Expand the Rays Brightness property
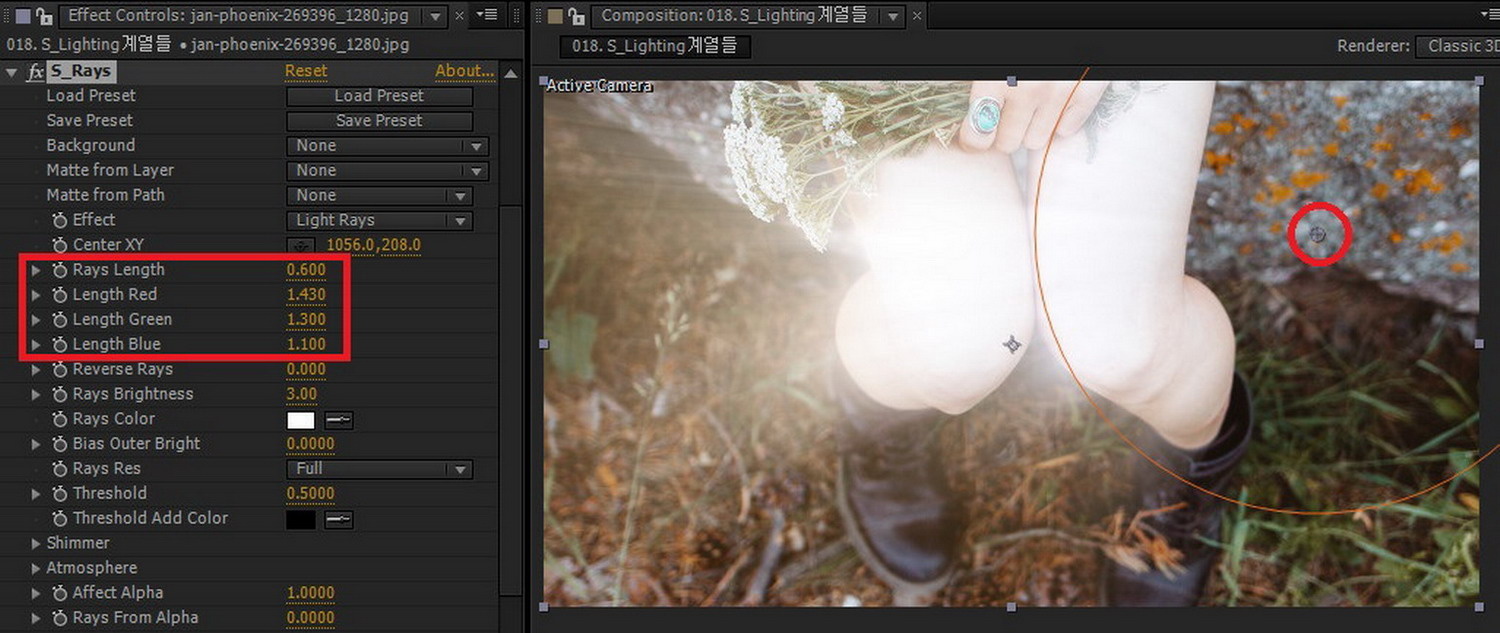This screenshot has height=633, width=1500. coord(37,394)
